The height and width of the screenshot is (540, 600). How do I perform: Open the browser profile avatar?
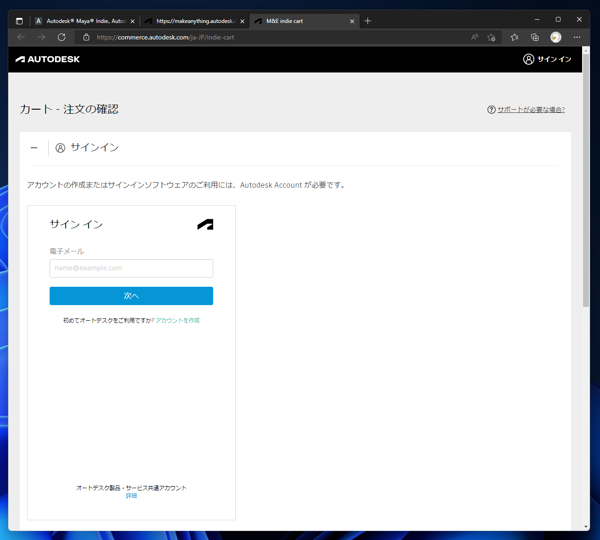[x=556, y=37]
